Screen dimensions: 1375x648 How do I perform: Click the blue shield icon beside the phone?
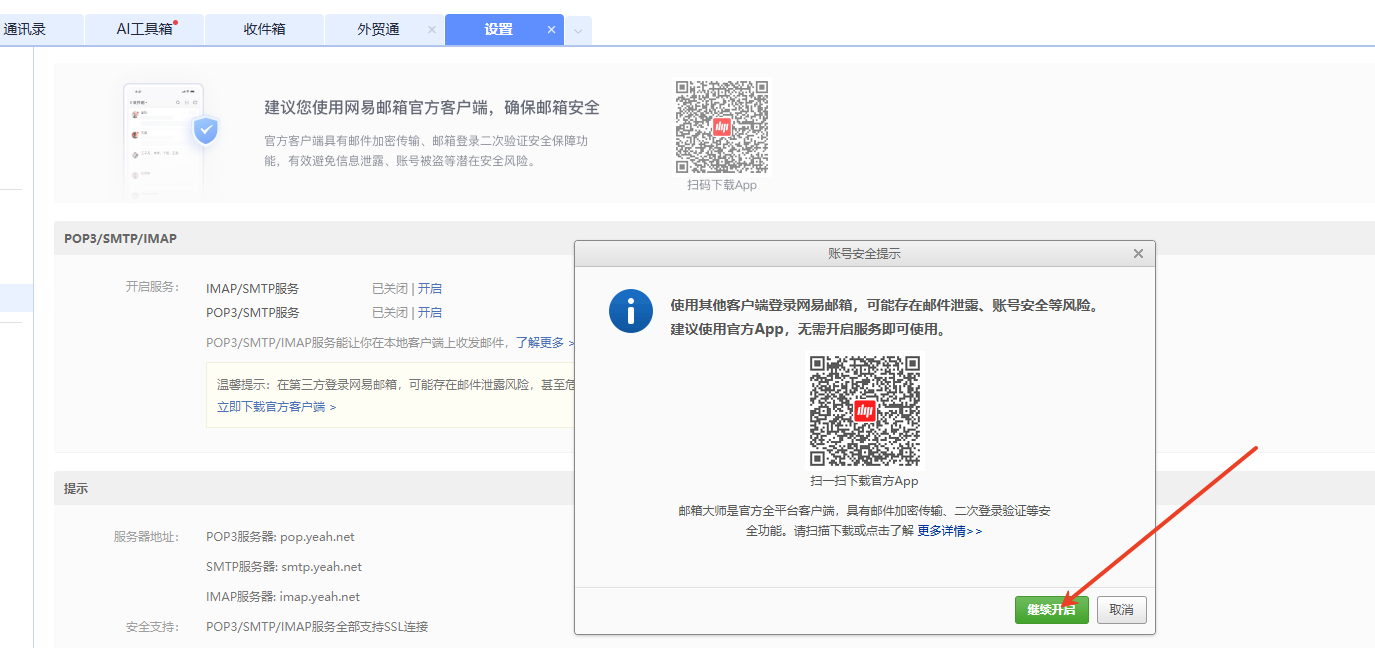tap(206, 130)
